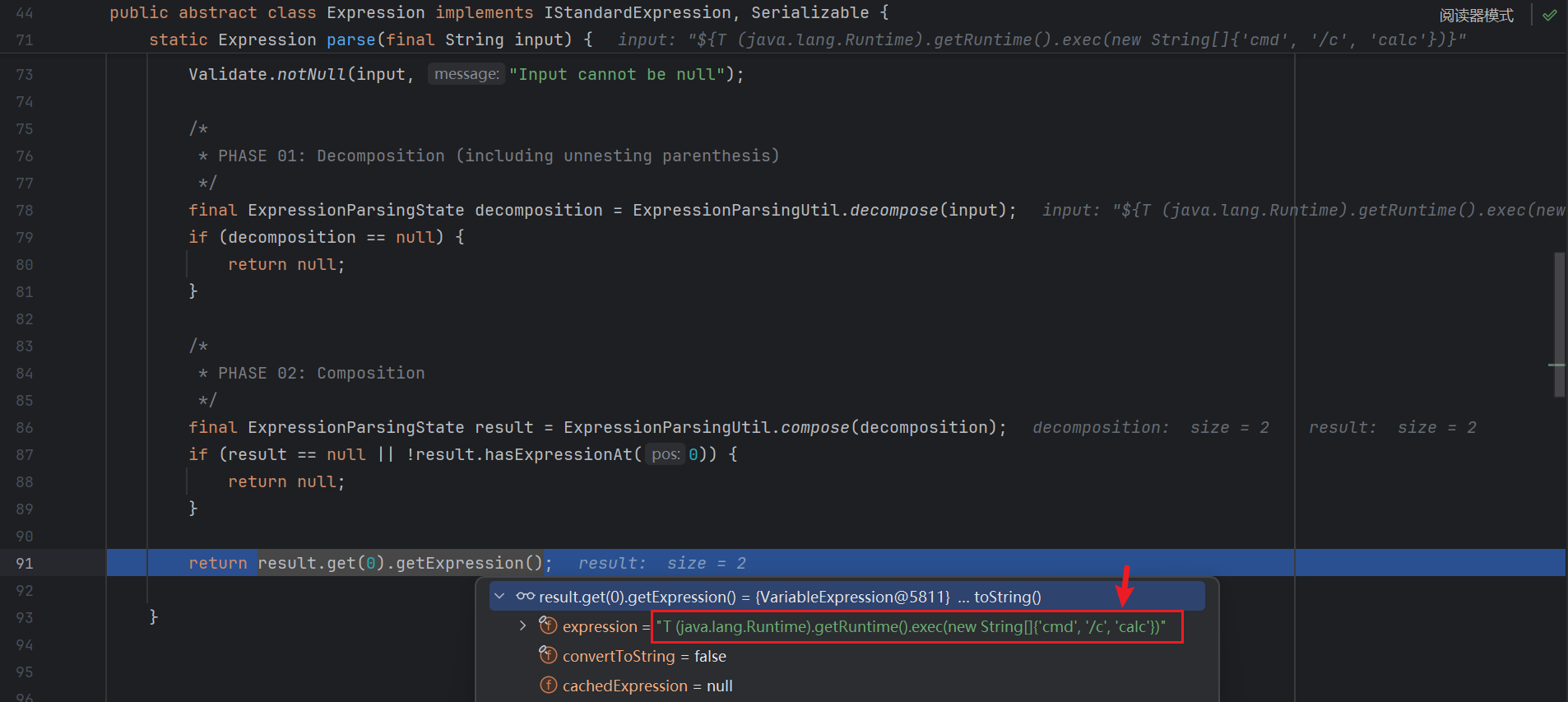This screenshot has width=1568, height=702.
Task: Click the field icon beside cachedExpression
Action: point(548,686)
